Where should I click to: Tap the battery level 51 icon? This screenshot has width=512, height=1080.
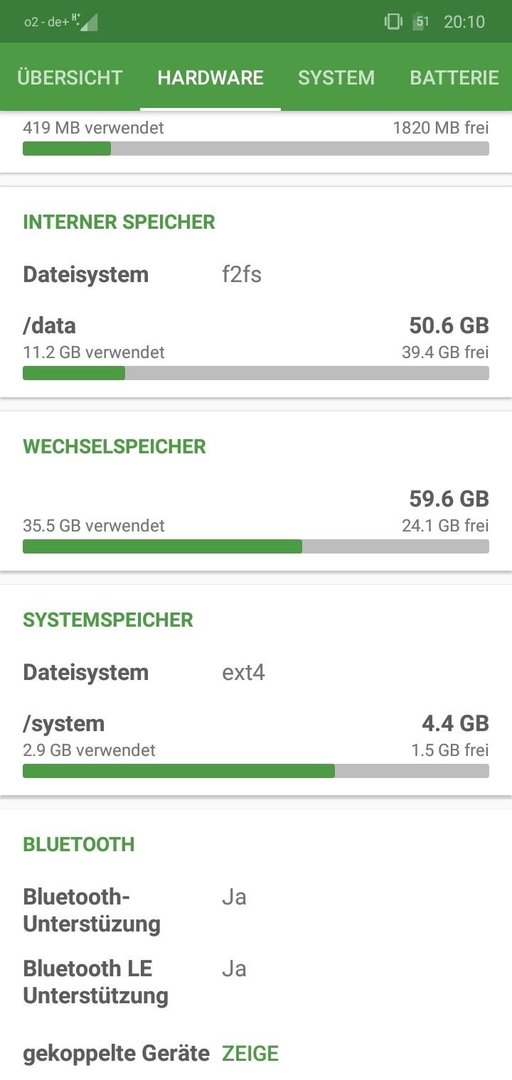click(x=422, y=21)
